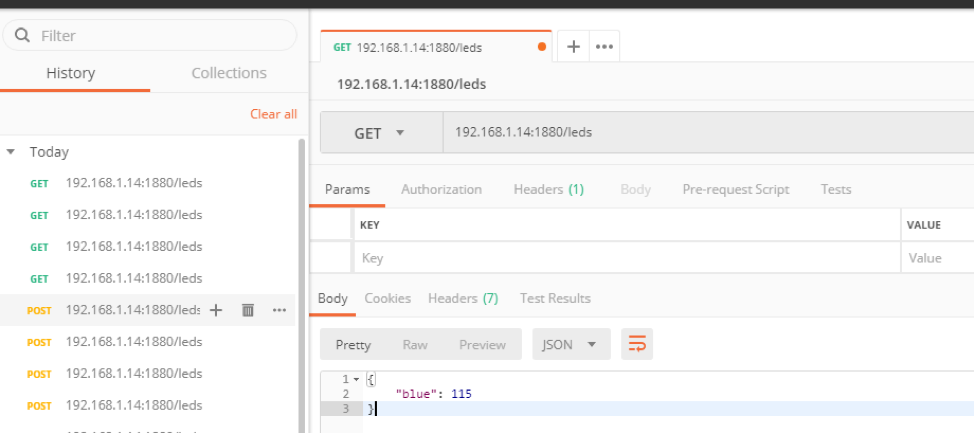This screenshot has height=433, width=974.
Task: Click Clear all history link
Action: click(273, 114)
